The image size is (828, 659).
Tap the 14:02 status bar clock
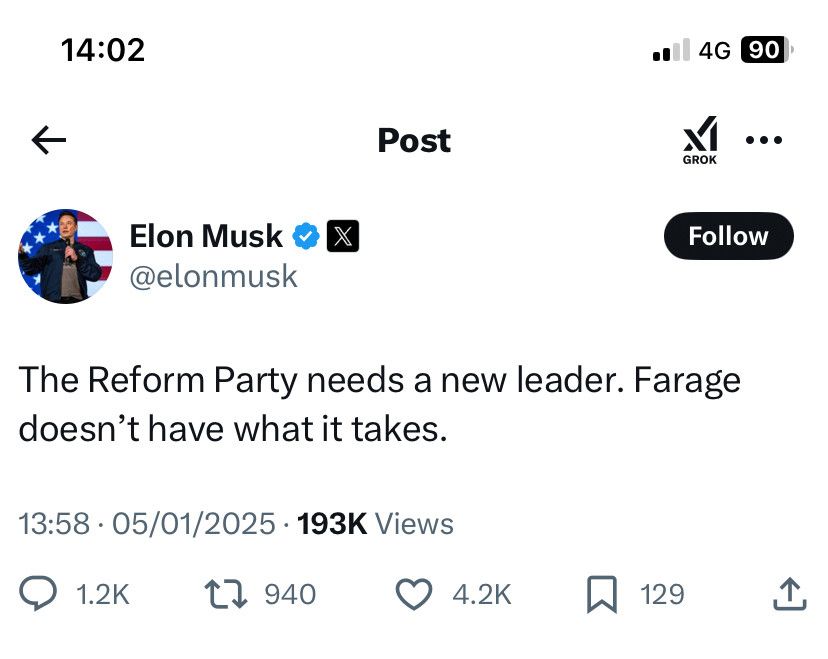pos(102,49)
